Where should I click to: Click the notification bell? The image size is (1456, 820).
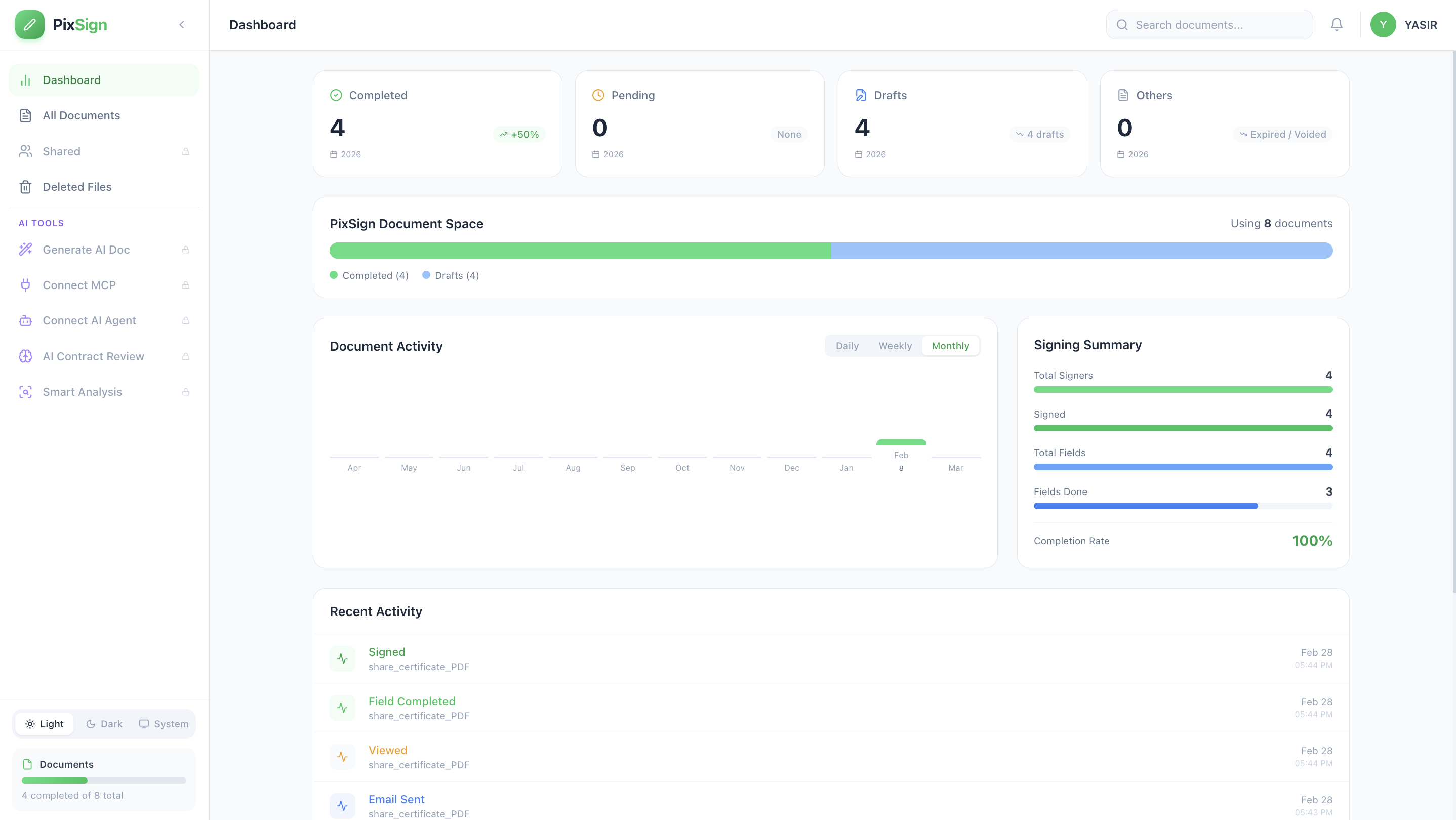(x=1336, y=24)
